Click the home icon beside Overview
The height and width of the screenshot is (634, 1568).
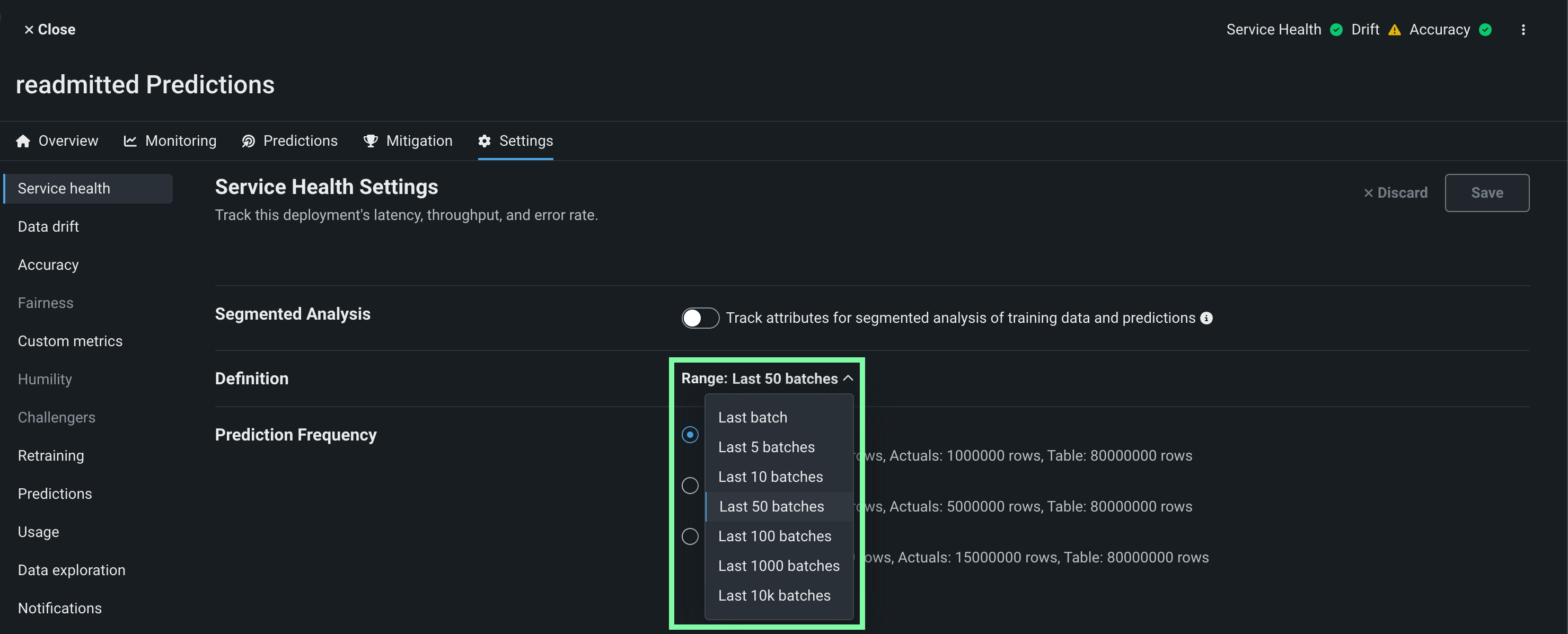(x=23, y=141)
